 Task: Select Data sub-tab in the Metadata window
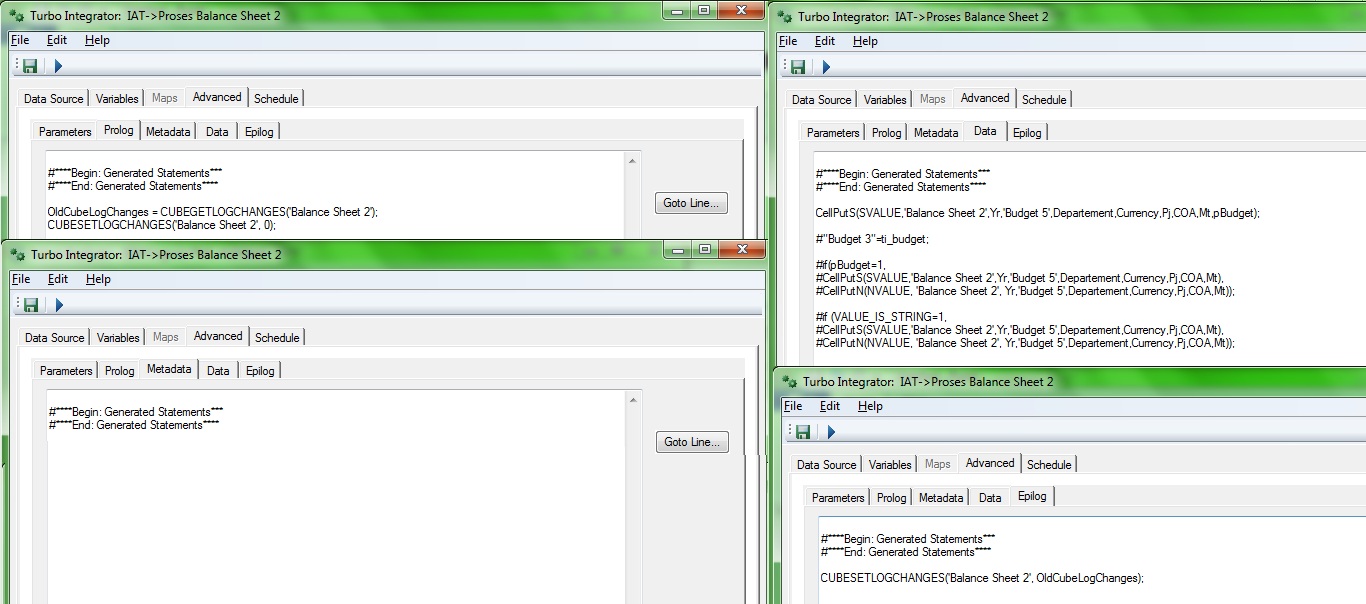click(218, 371)
